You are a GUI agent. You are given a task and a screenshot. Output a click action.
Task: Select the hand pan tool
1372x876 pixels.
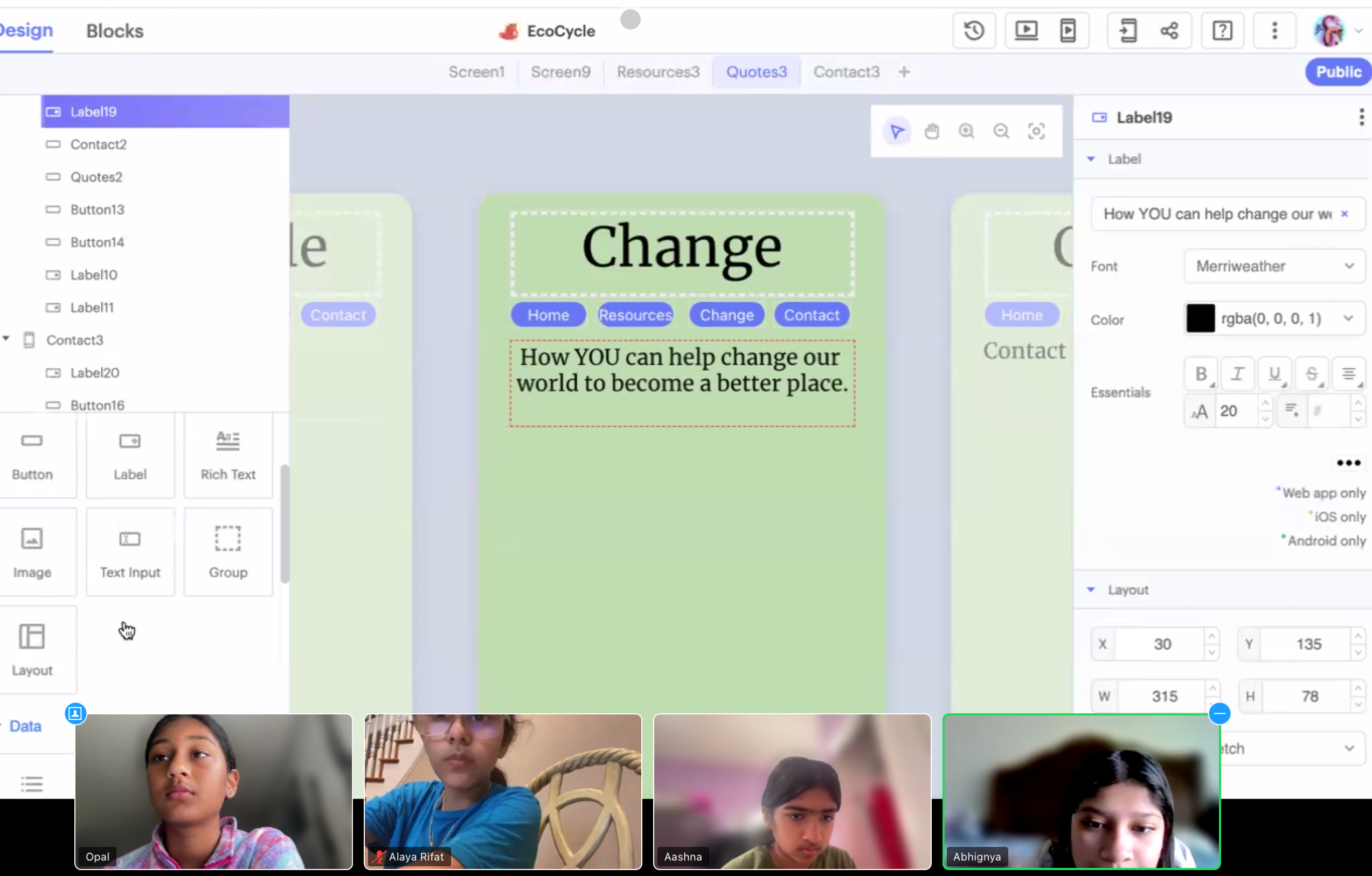coord(932,131)
